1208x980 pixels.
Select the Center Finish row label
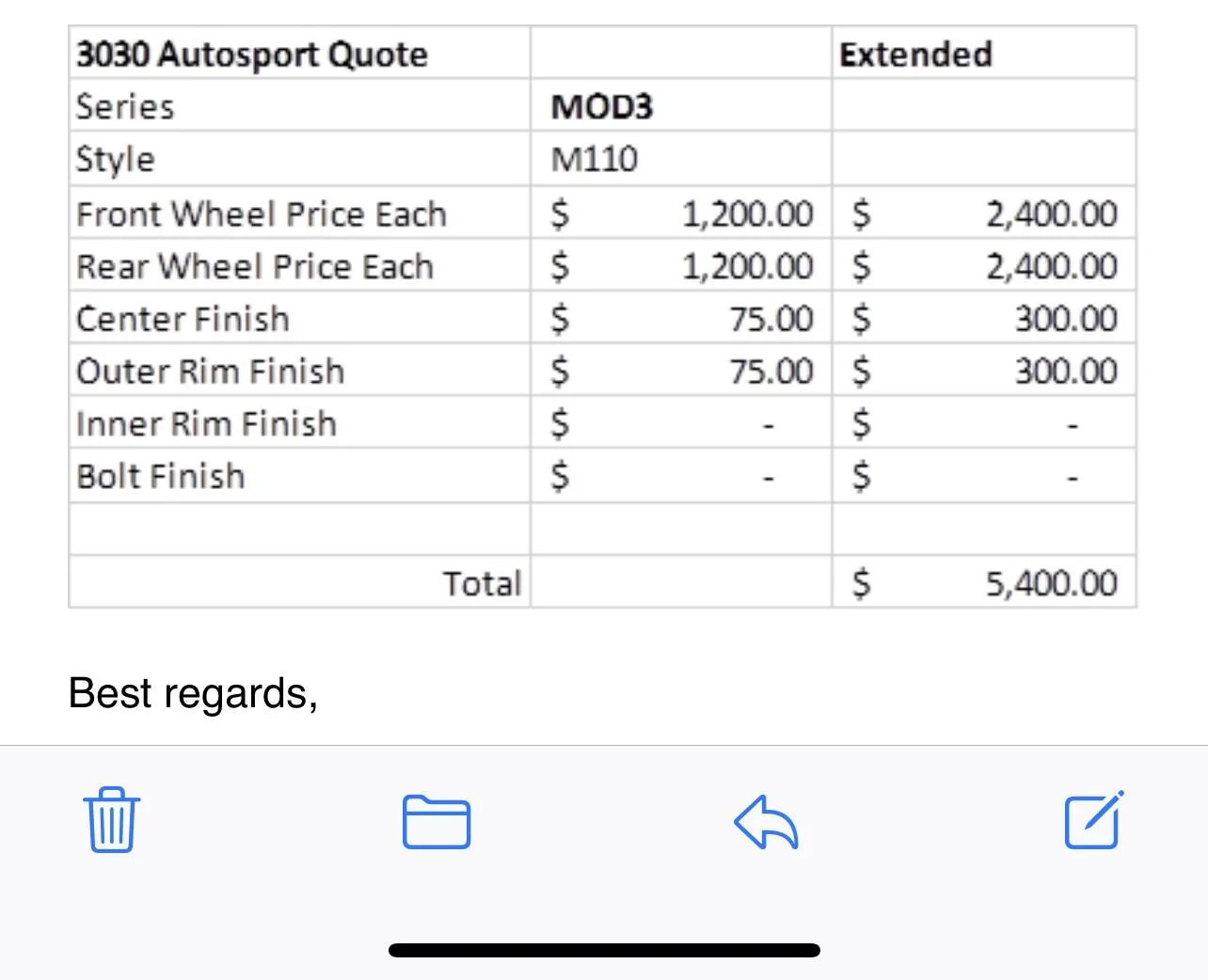point(183,319)
